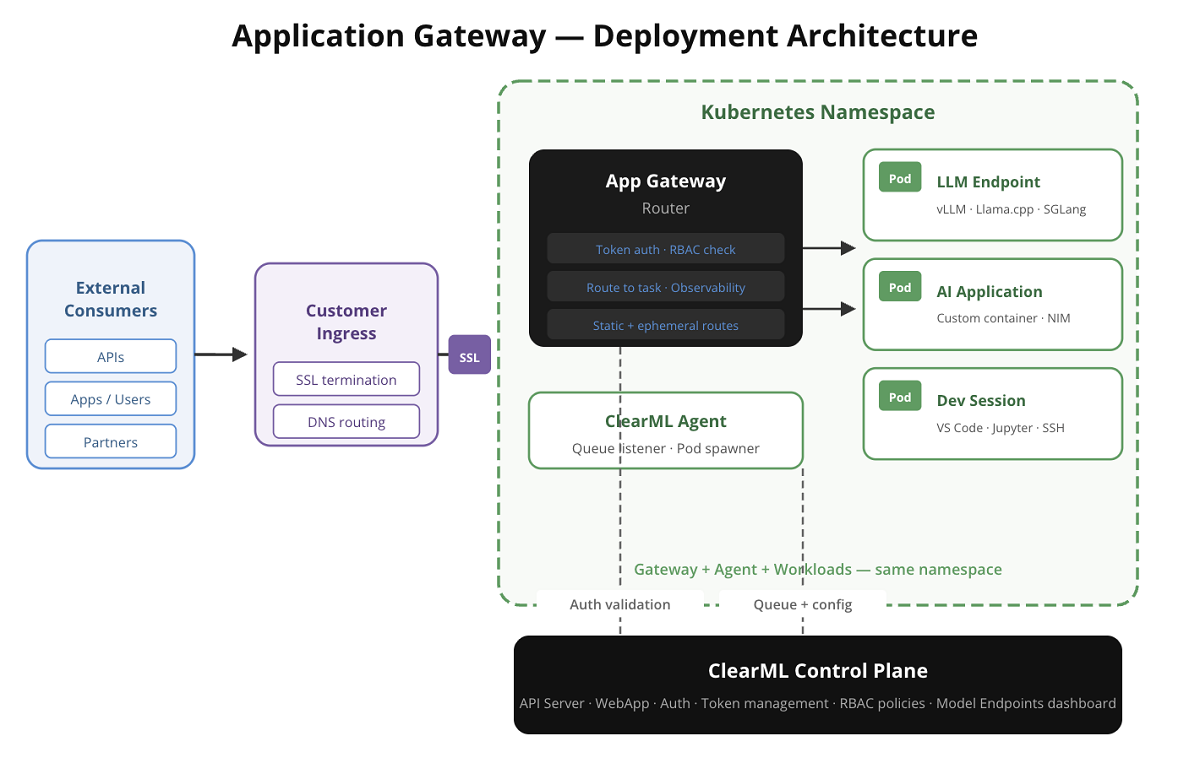Click the Queue listener · Pod spawner text
Viewport: 1200px width, 763px height.
click(x=666, y=448)
